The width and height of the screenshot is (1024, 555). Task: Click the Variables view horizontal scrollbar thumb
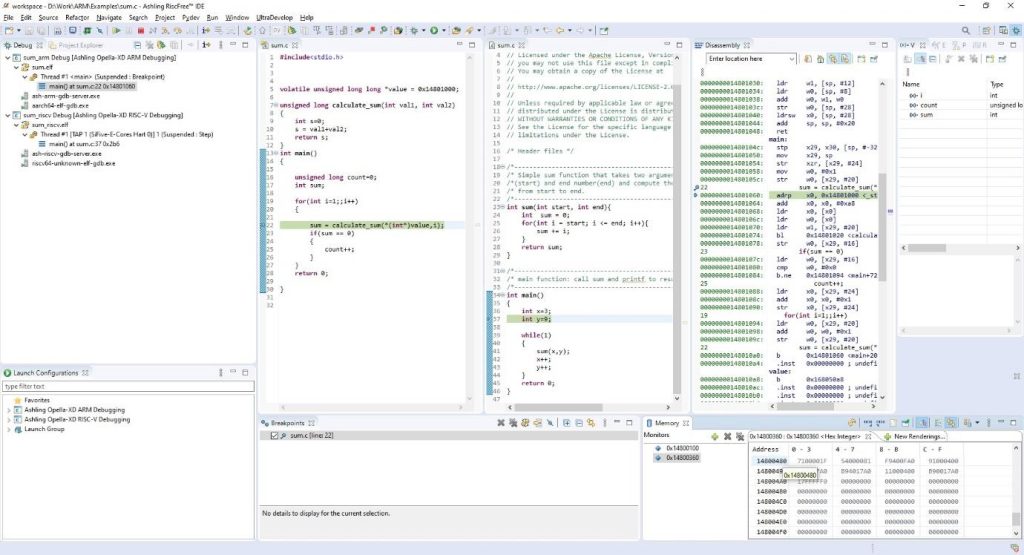927,248
